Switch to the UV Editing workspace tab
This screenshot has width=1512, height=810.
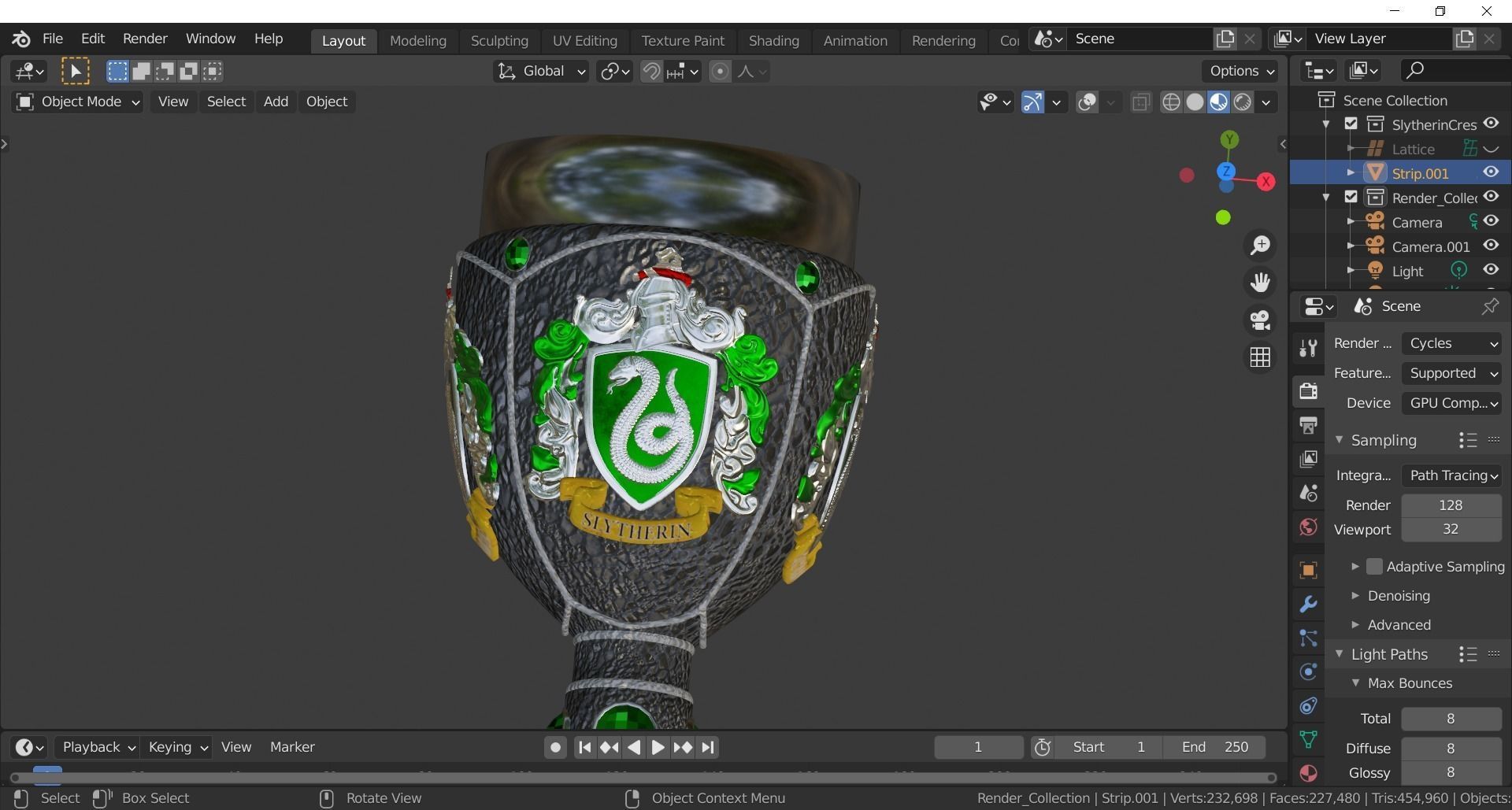click(x=585, y=40)
